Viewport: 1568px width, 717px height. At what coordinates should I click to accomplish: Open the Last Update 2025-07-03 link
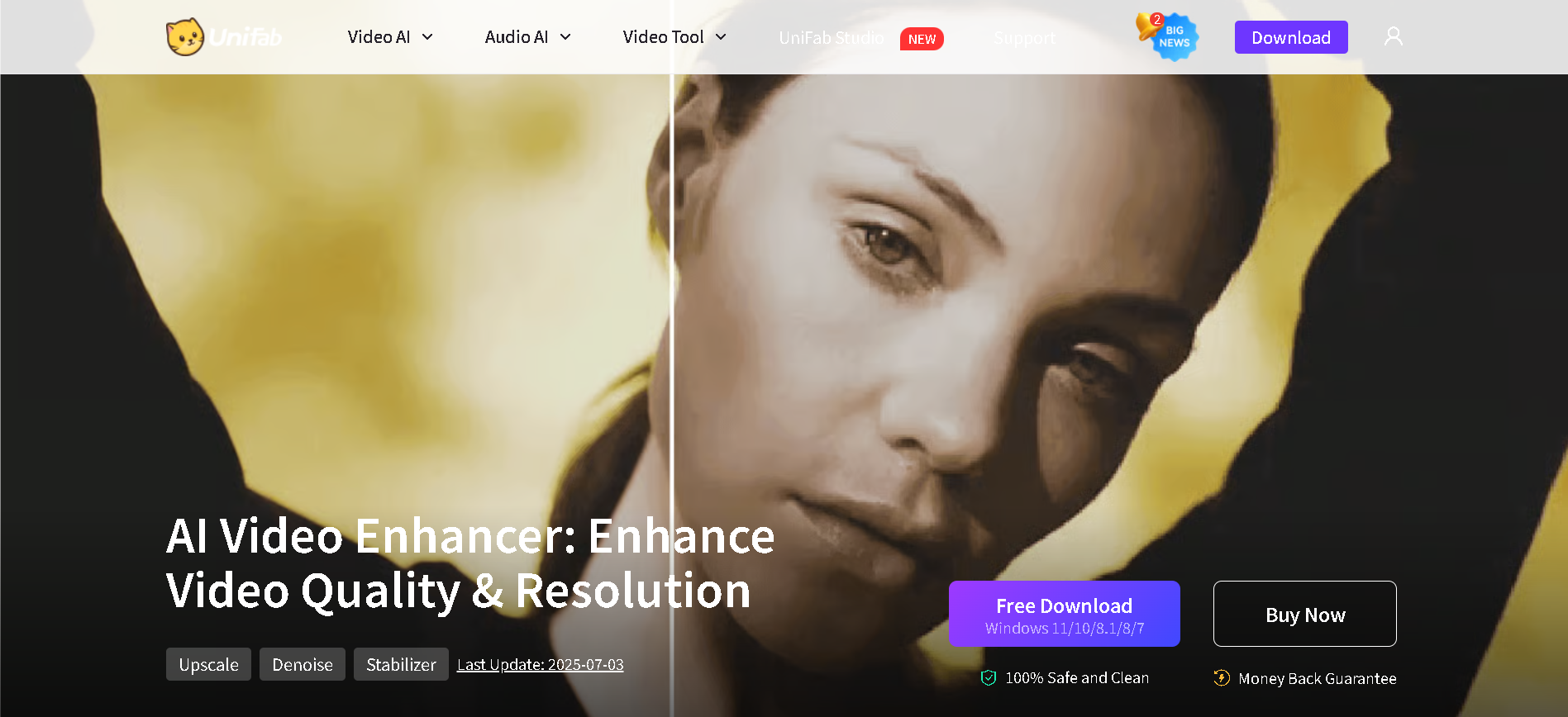(541, 665)
